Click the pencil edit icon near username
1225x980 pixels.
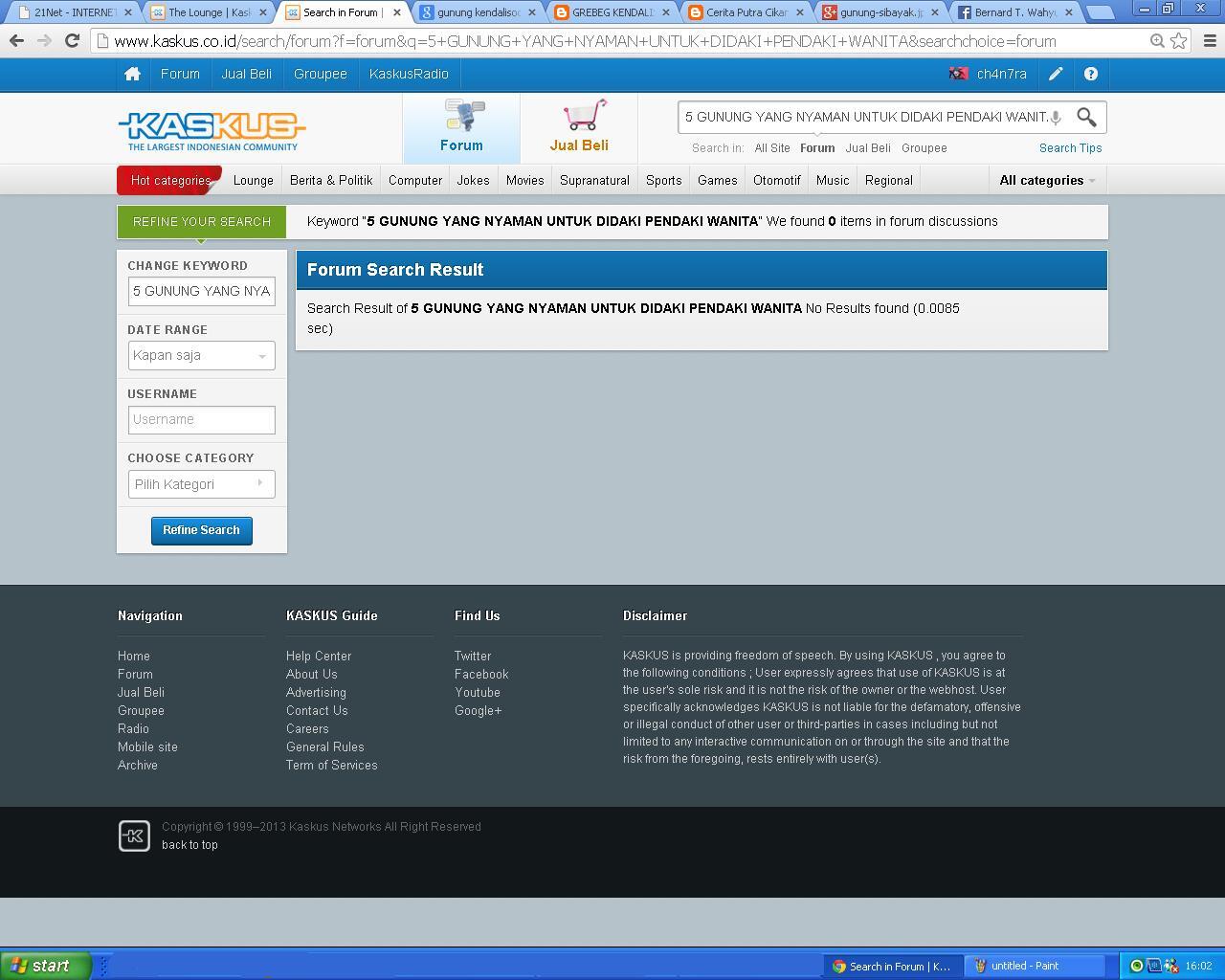(1056, 74)
